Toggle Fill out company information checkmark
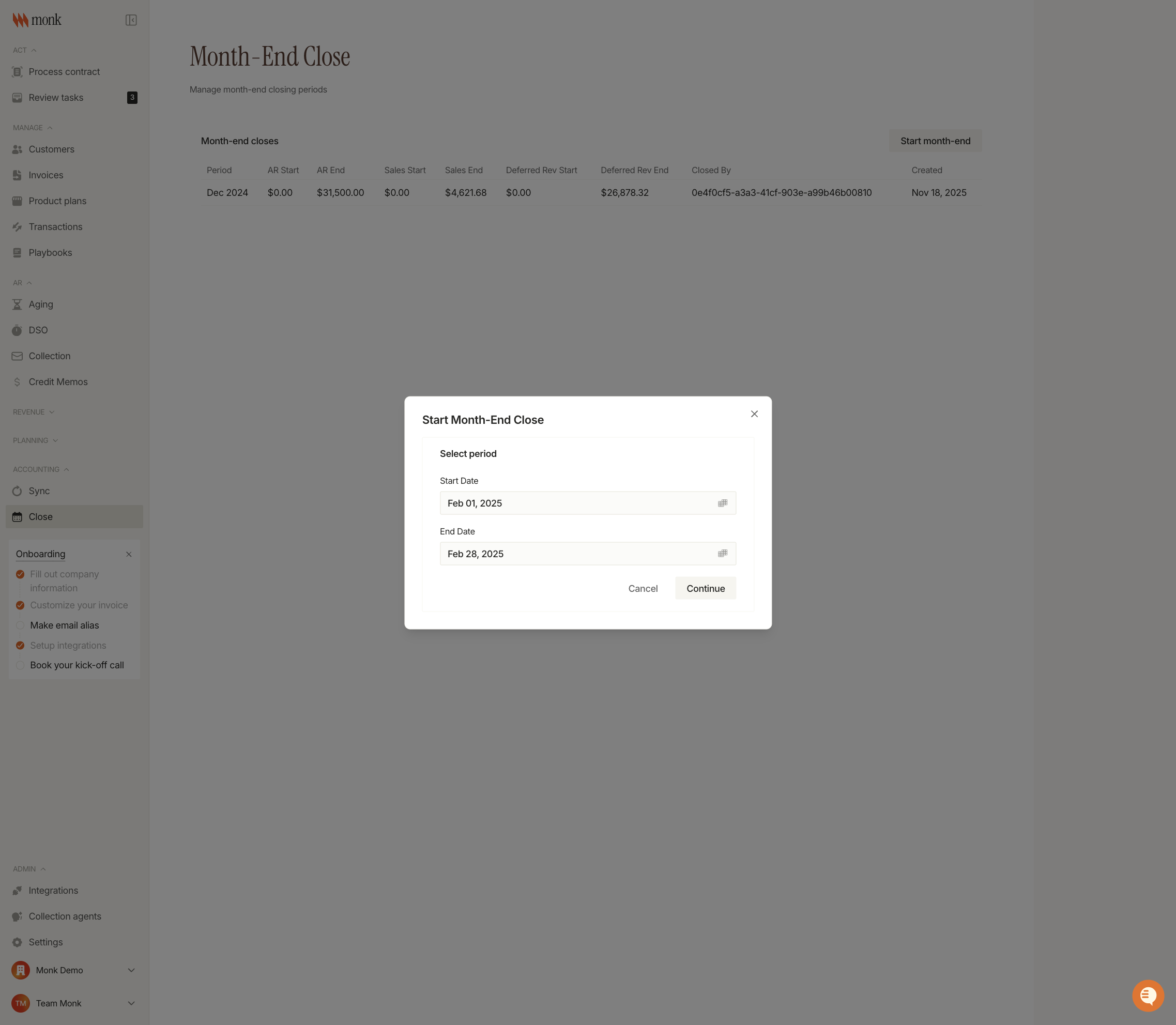1176x1025 pixels. [x=20, y=574]
